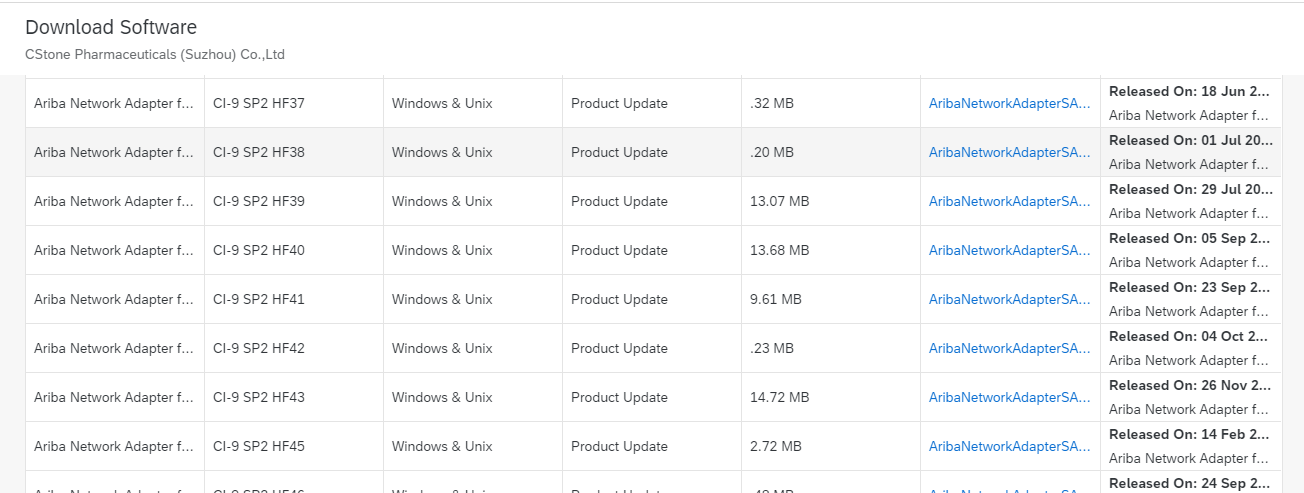The height and width of the screenshot is (493, 1304).
Task: Select the CI-9 SP2 HF42 version cell
Action: (259, 348)
